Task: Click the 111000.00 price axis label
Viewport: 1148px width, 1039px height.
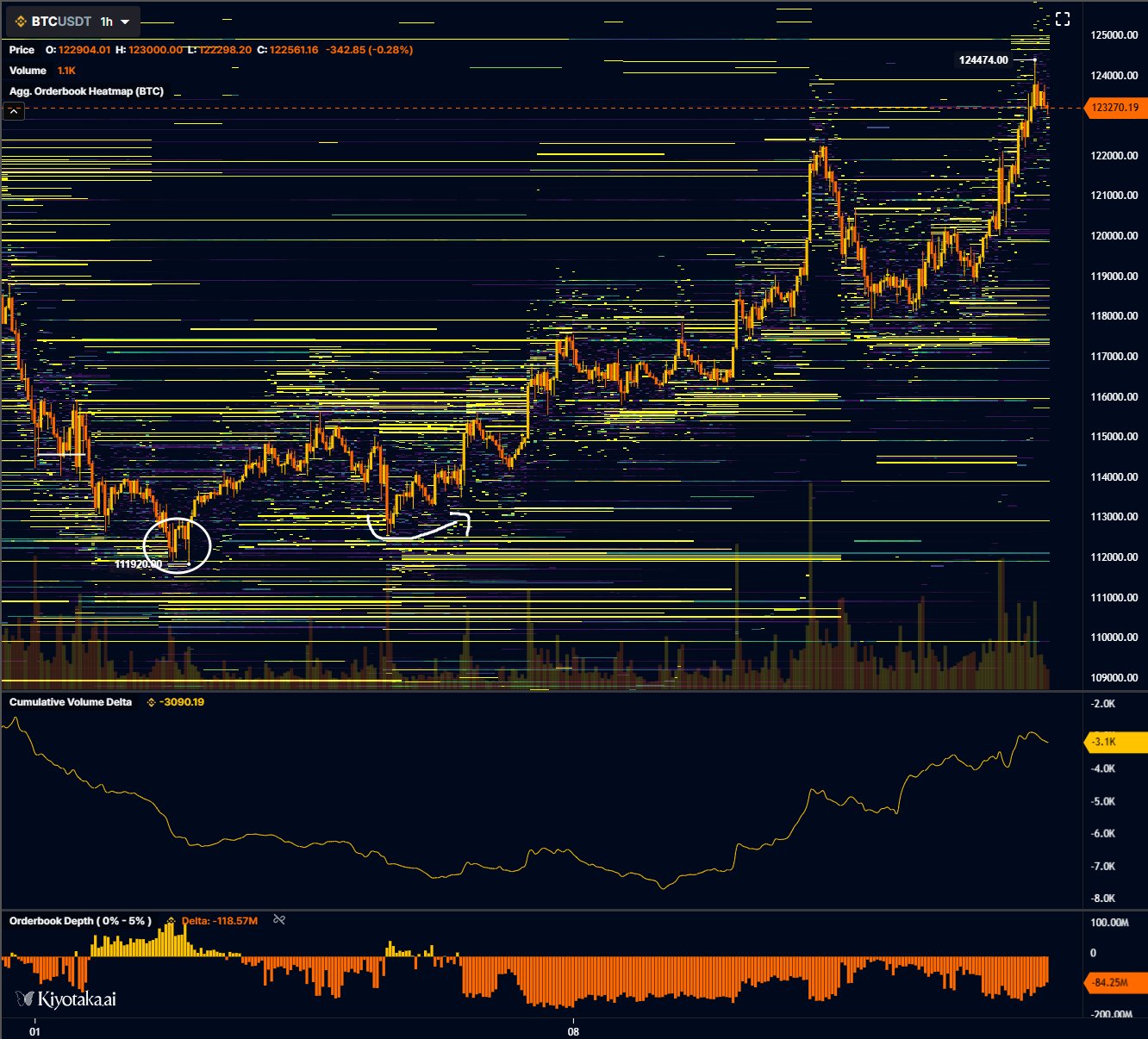Action: click(1114, 598)
